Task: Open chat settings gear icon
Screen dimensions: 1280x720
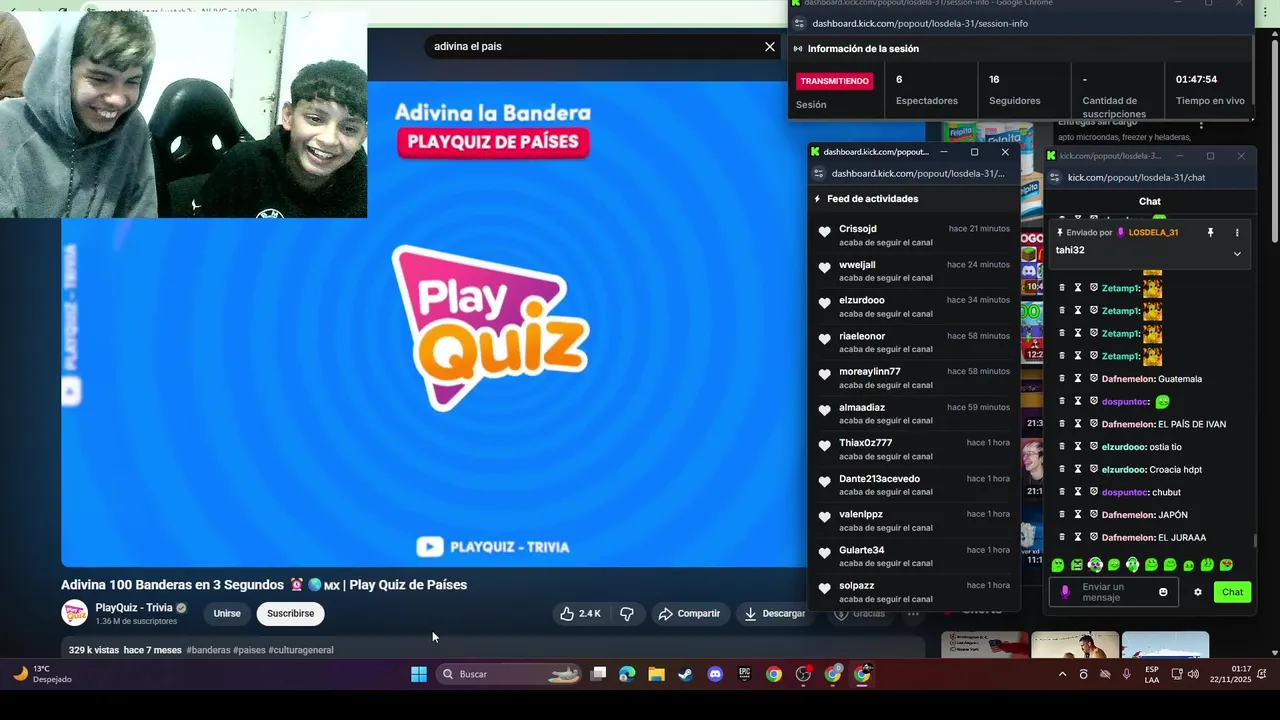Action: 1198,592
